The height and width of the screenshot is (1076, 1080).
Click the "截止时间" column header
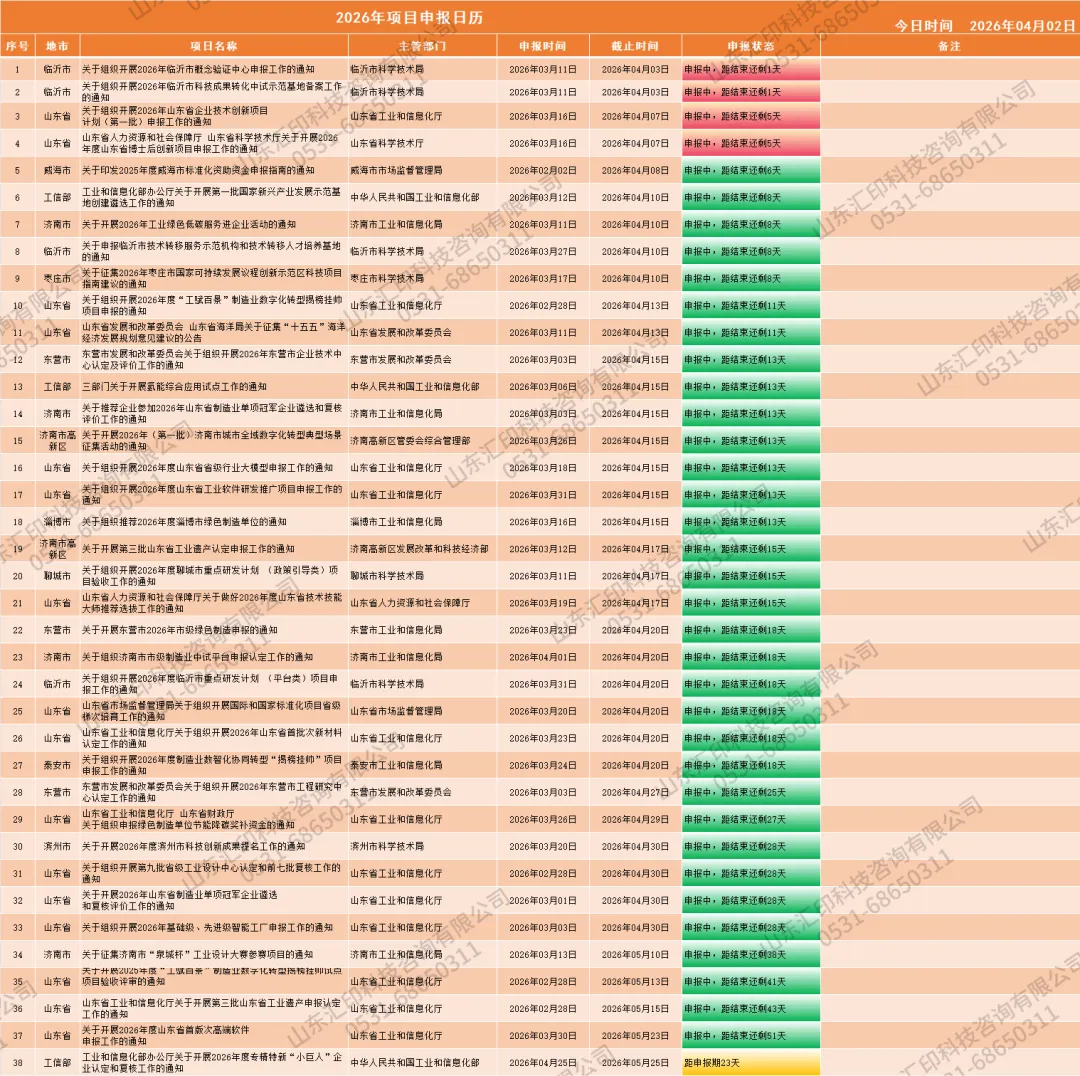(635, 46)
